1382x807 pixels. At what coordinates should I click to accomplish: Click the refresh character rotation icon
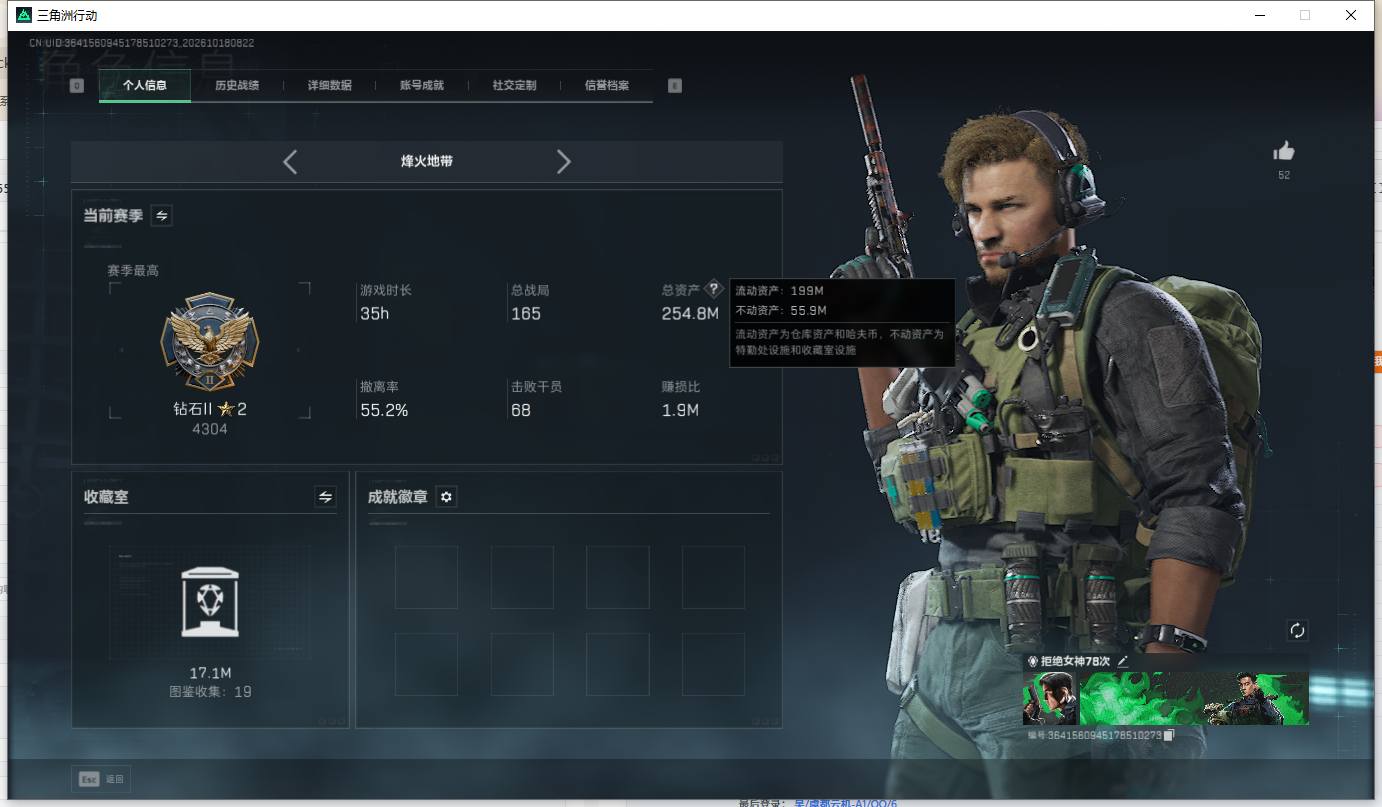pos(1297,630)
